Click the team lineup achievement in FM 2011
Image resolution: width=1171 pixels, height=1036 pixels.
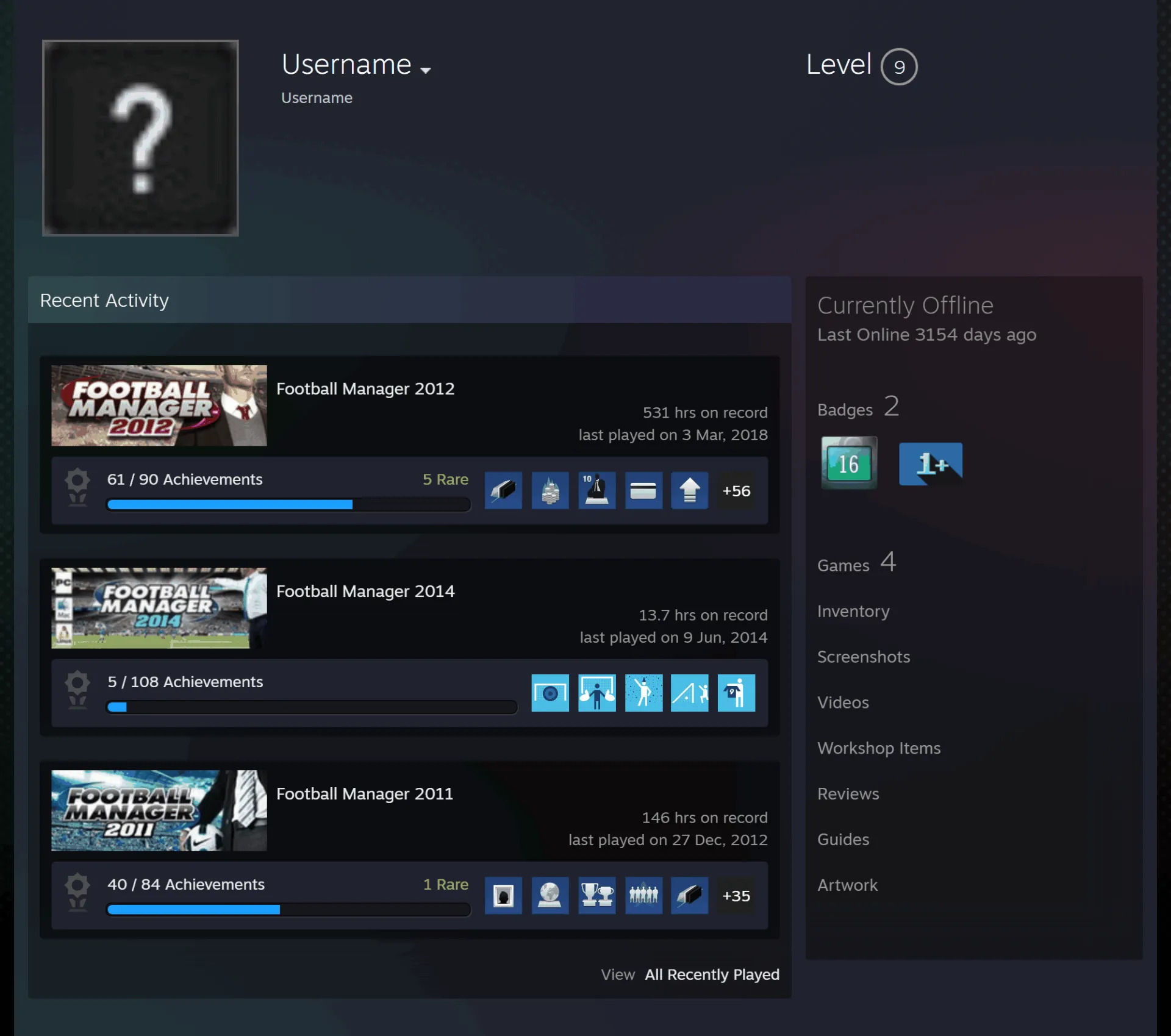pyautogui.click(x=643, y=895)
